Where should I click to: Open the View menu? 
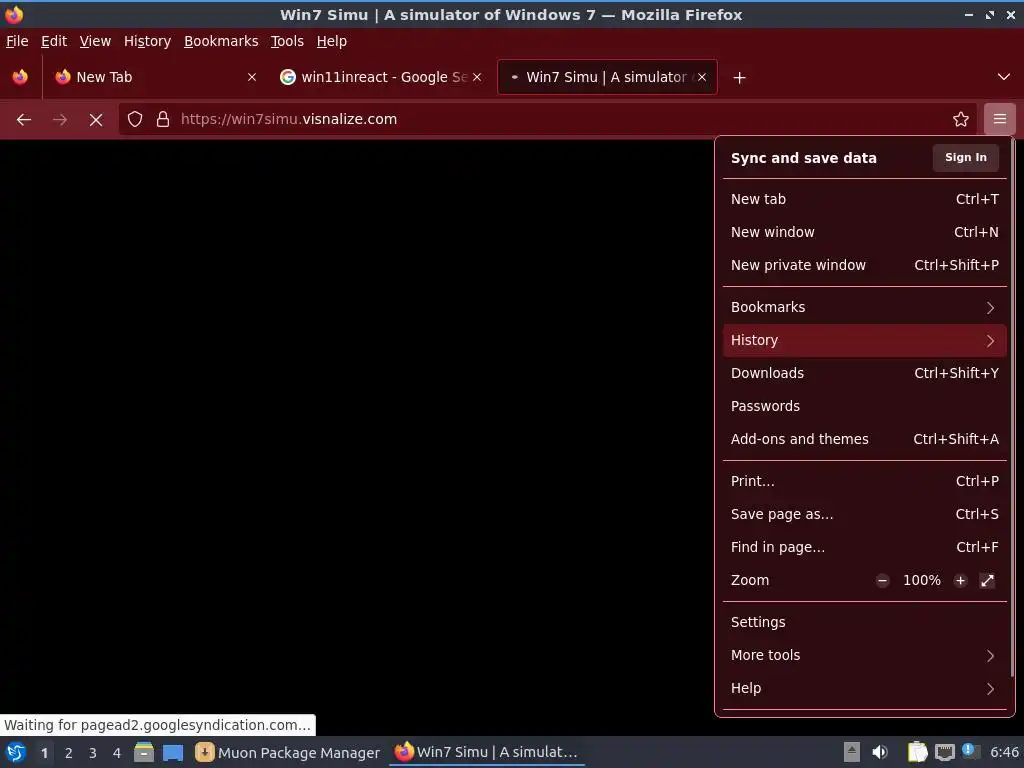(95, 41)
